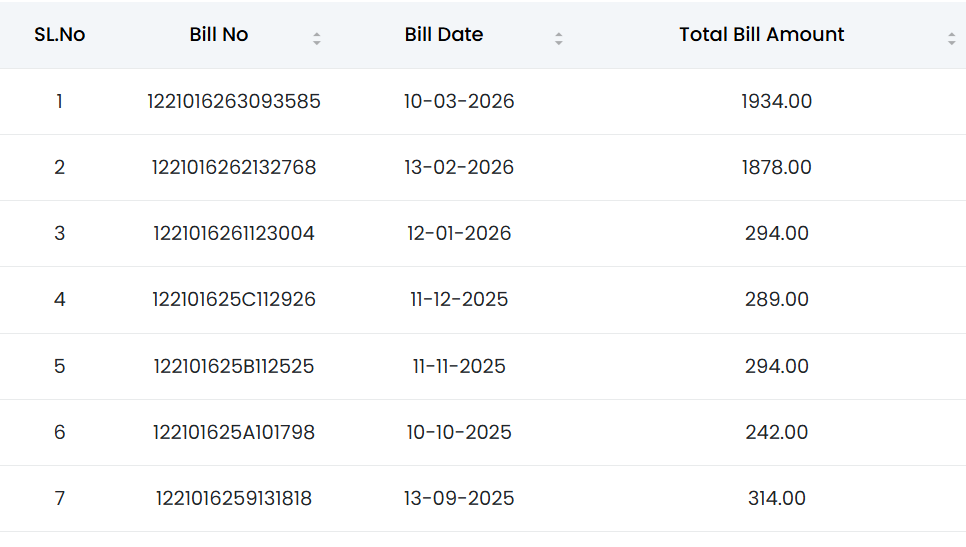The height and width of the screenshot is (547, 966).
Task: Click the sort arrows beside Bill Date
Action: [559, 39]
